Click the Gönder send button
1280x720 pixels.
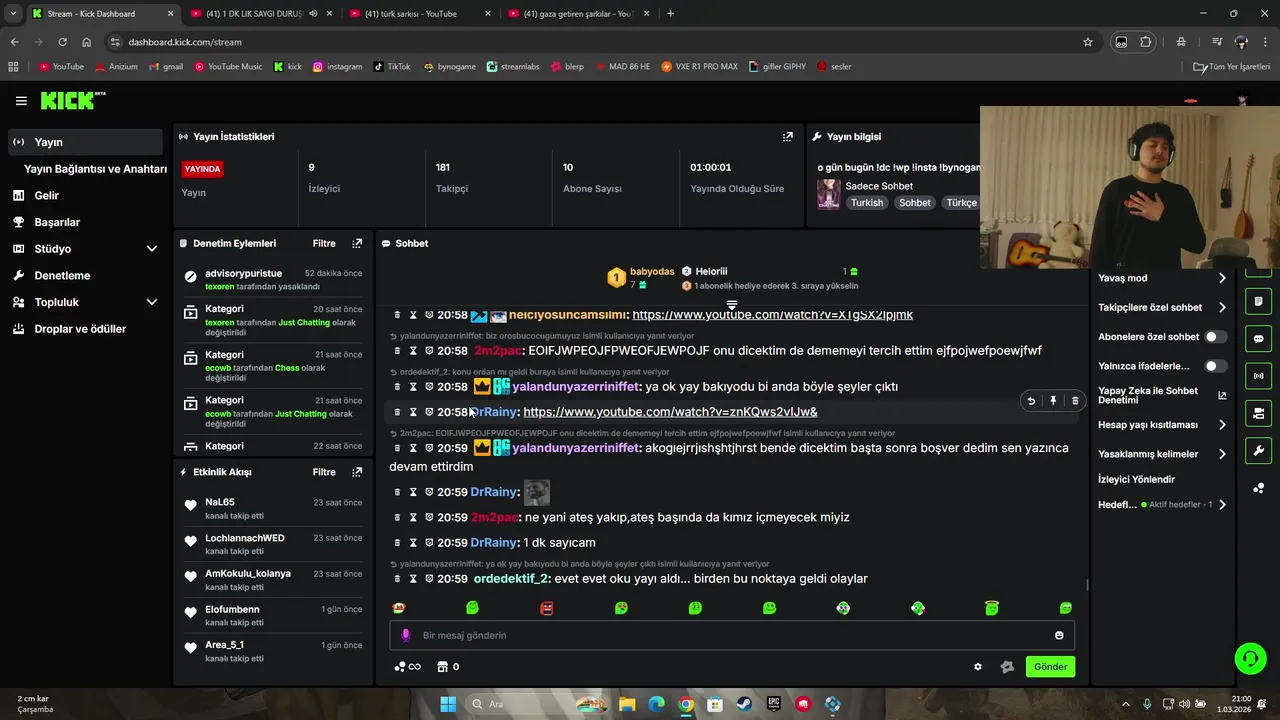tap(1050, 667)
